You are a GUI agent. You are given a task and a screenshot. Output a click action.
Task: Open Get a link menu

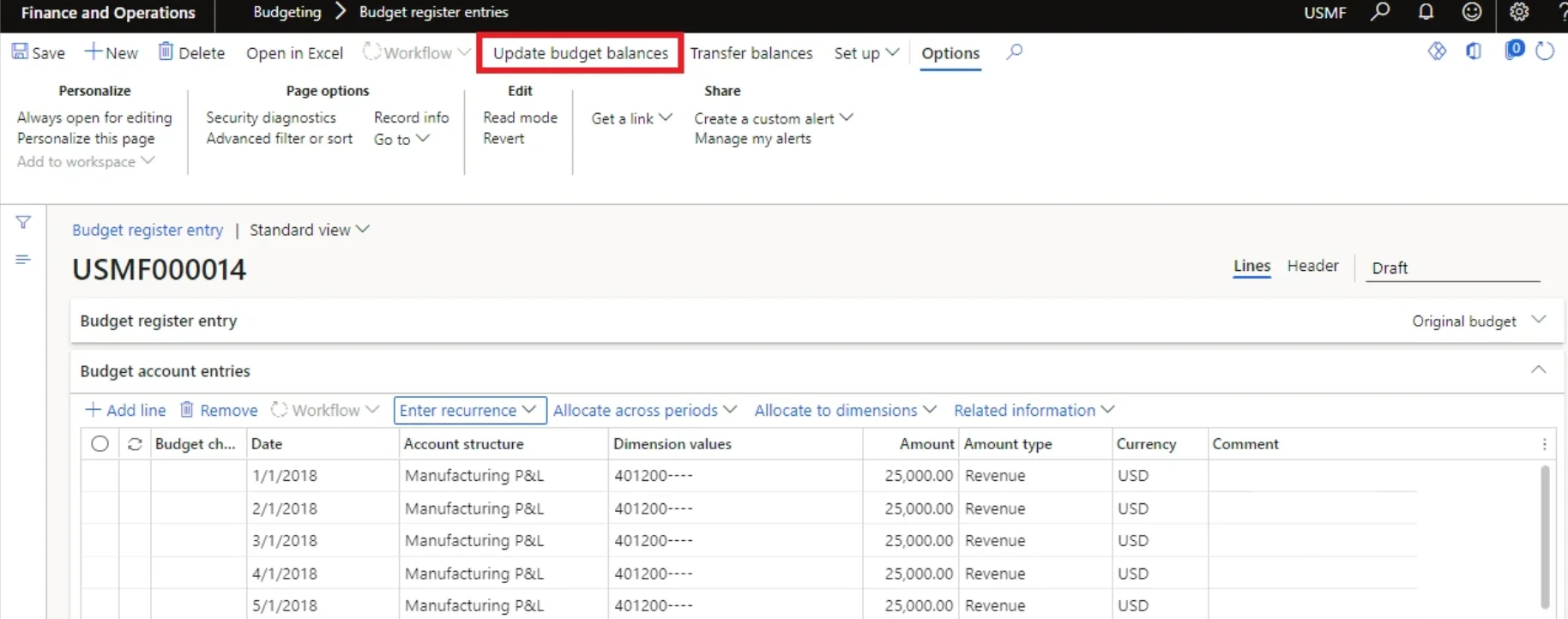[631, 118]
